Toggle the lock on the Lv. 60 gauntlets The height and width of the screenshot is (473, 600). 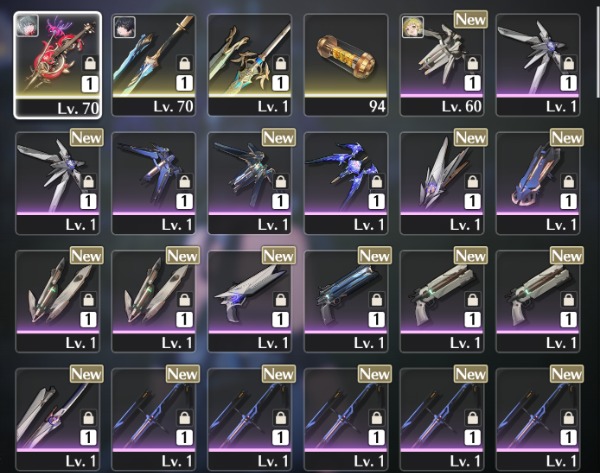[x=473, y=63]
